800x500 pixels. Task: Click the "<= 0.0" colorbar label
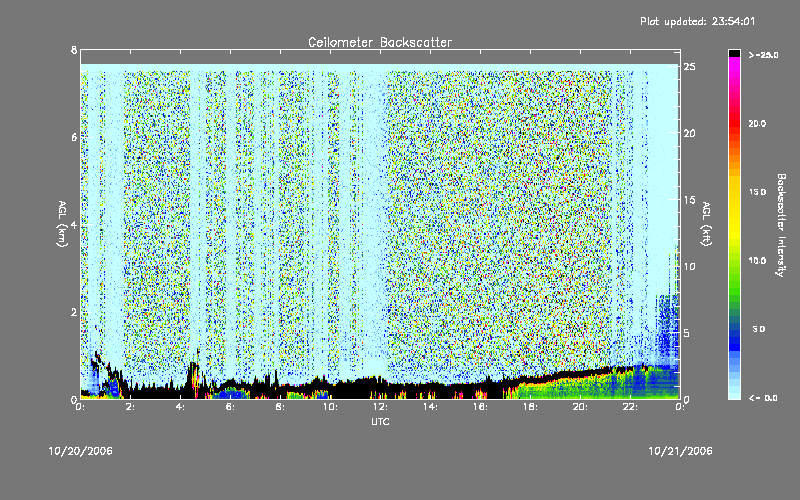point(763,397)
